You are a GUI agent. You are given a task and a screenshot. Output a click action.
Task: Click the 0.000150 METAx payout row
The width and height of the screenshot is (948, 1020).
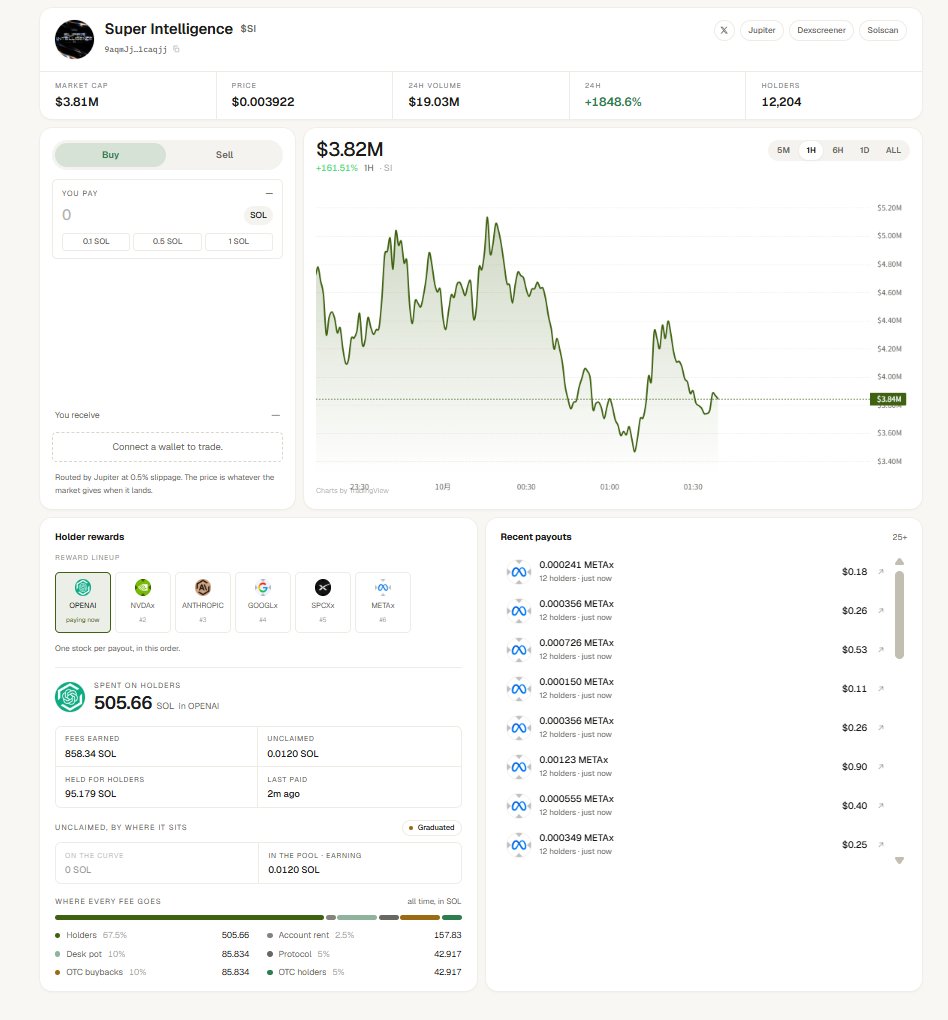coord(696,688)
